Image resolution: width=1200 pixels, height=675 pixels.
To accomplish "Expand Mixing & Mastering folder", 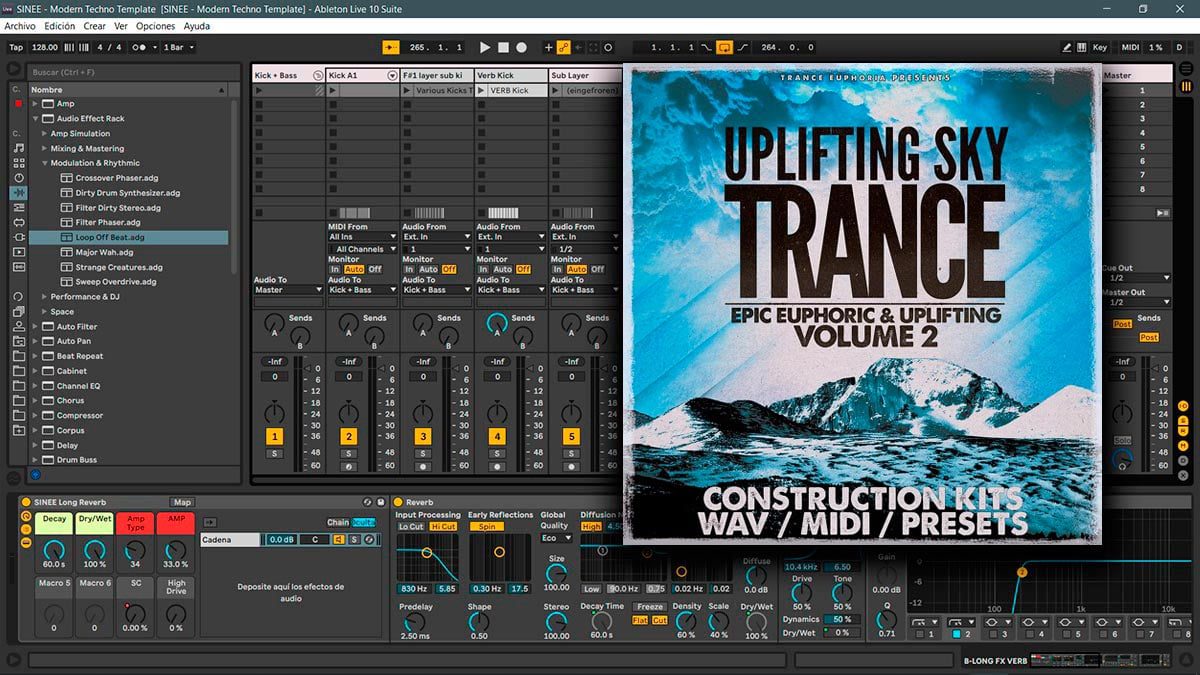I will [x=44, y=148].
